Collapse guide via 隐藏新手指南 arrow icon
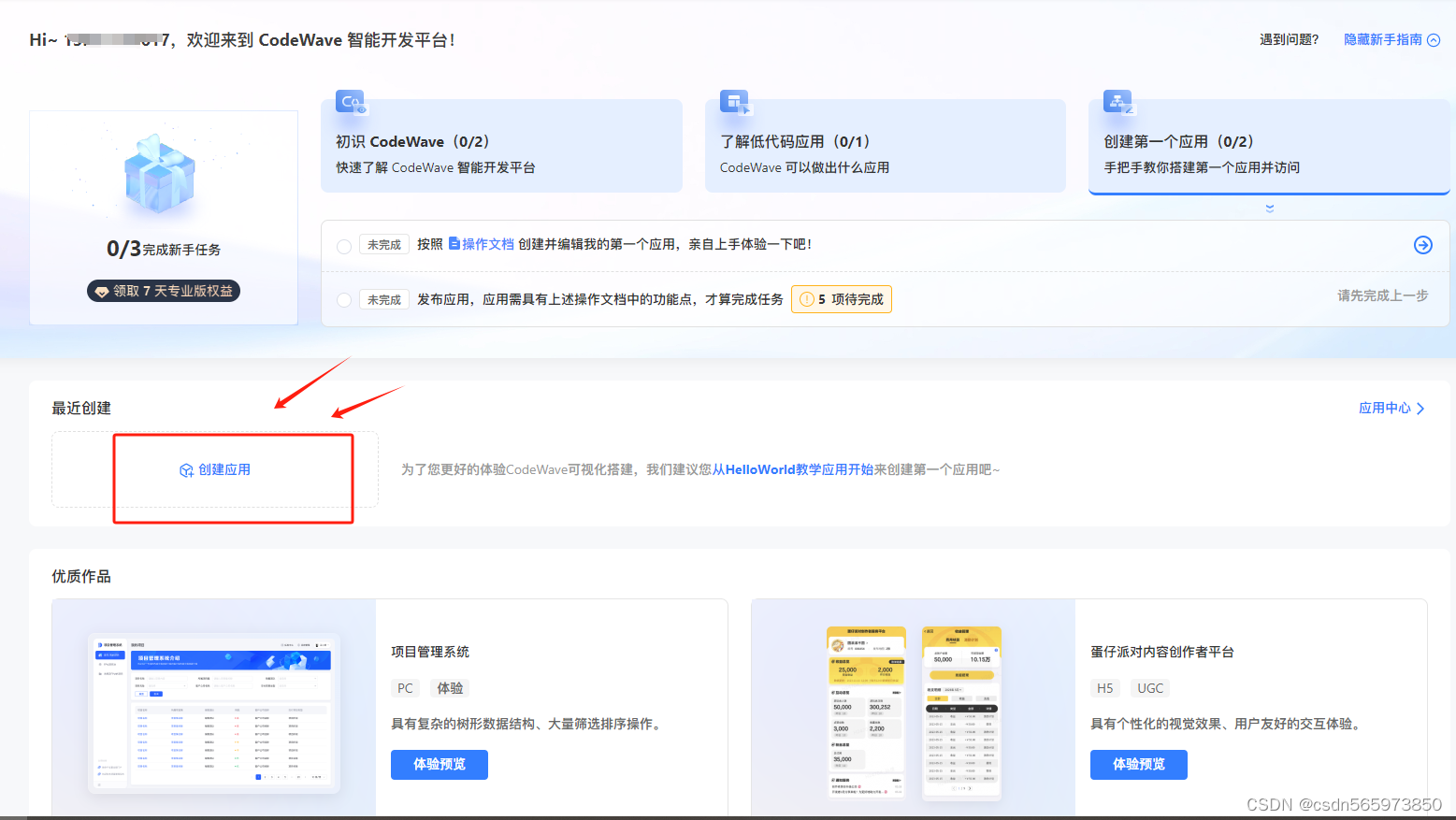The height and width of the screenshot is (820, 1456). (1434, 40)
